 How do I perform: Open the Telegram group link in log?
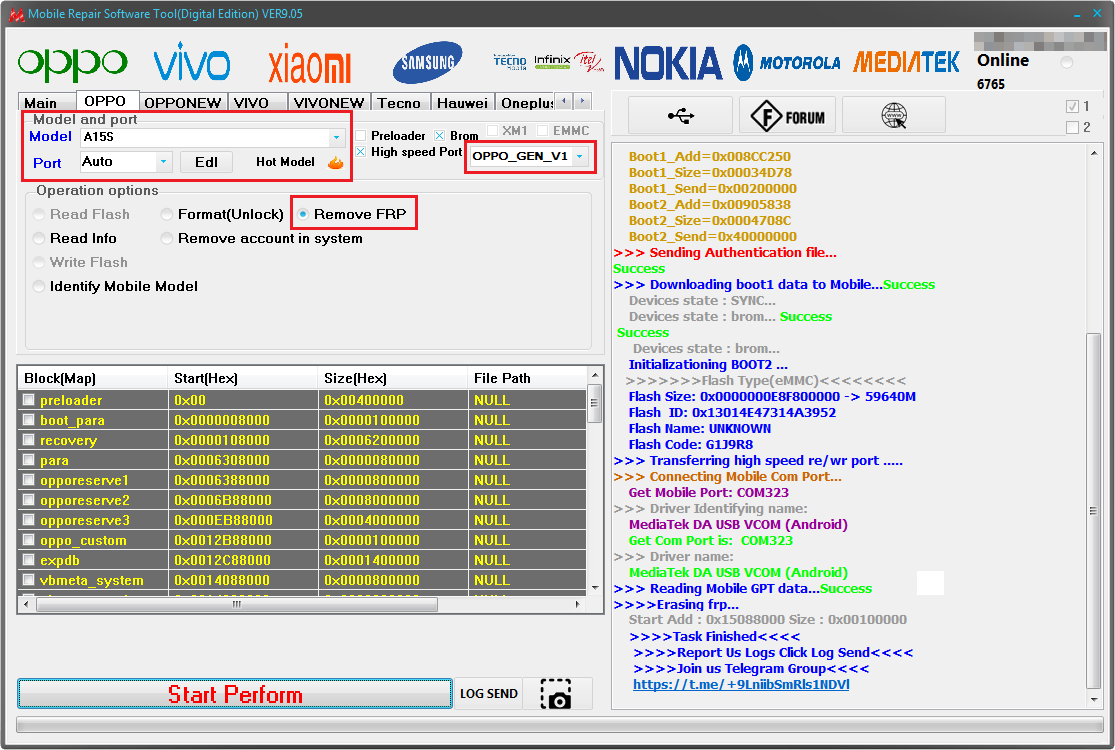741,685
